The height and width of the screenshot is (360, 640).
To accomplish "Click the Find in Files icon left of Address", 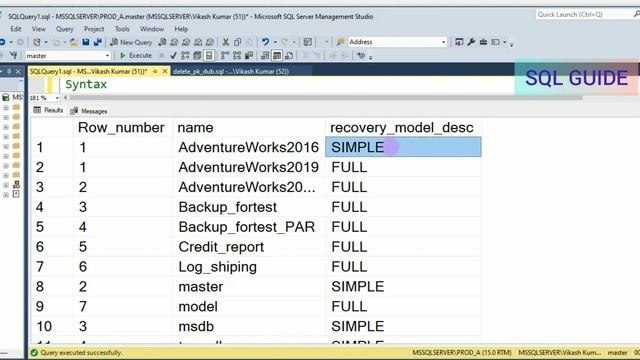I will (340, 42).
